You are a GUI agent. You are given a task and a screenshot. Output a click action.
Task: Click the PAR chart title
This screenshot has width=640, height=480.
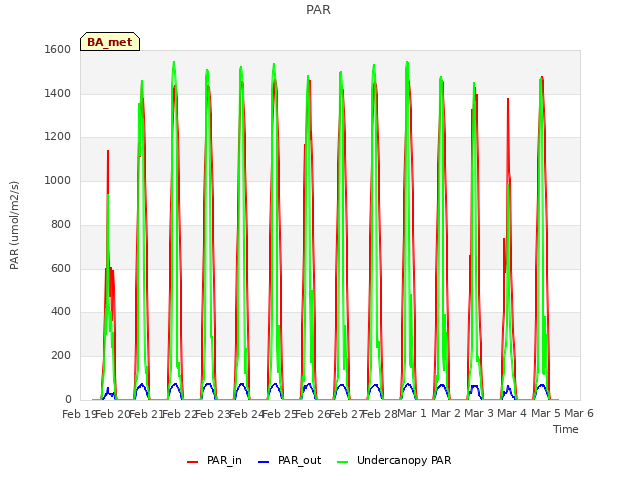[318, 9]
